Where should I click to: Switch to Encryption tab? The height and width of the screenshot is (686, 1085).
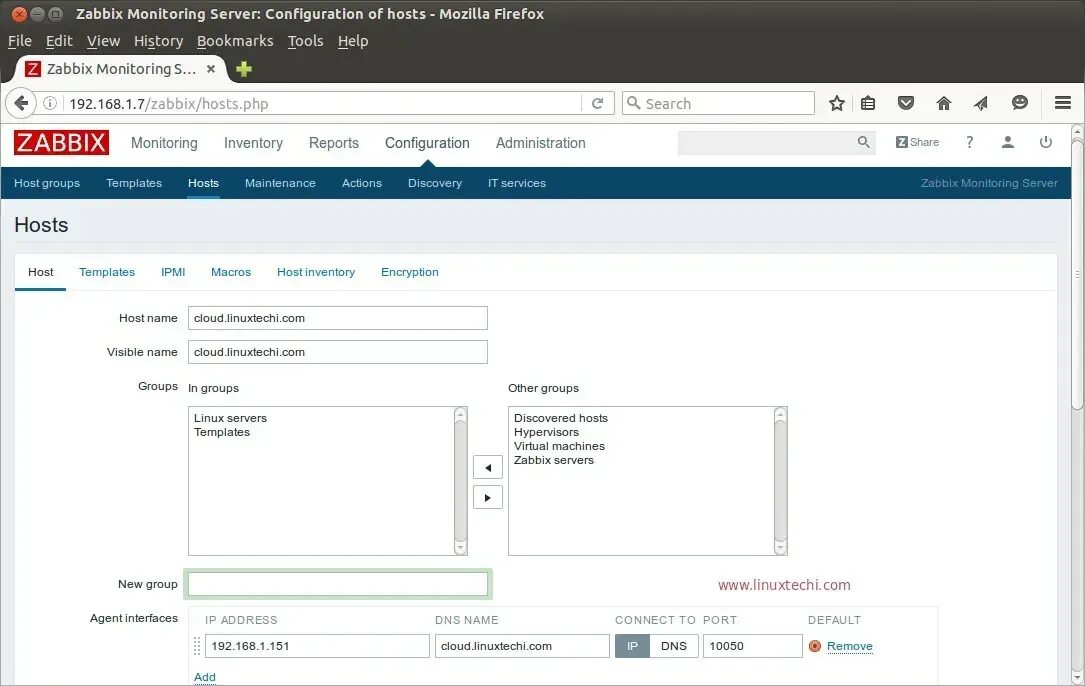pos(410,272)
